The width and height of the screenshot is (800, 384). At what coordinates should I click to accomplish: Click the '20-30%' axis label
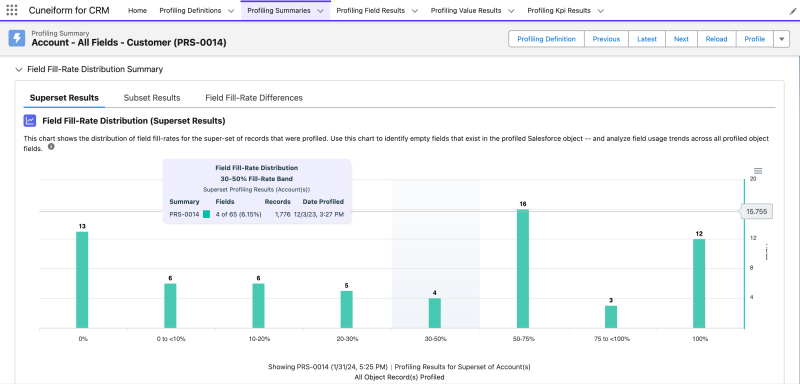coord(347,339)
